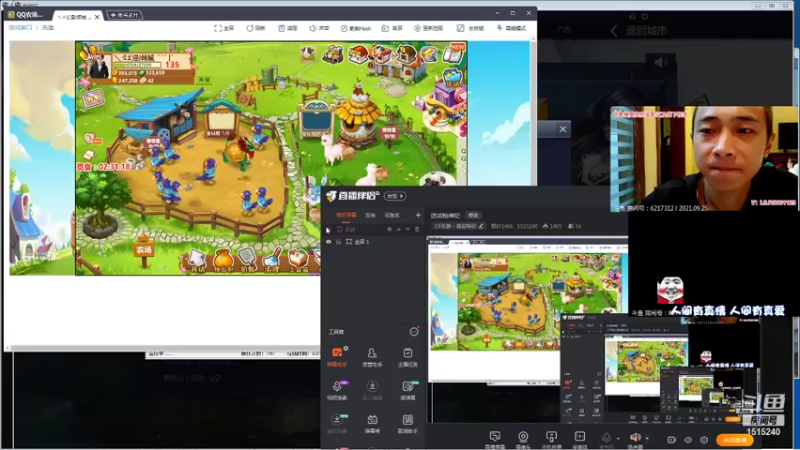Click the 清理 cleanup icon in game toolbar
The height and width of the screenshot is (450, 800).
pos(288,28)
